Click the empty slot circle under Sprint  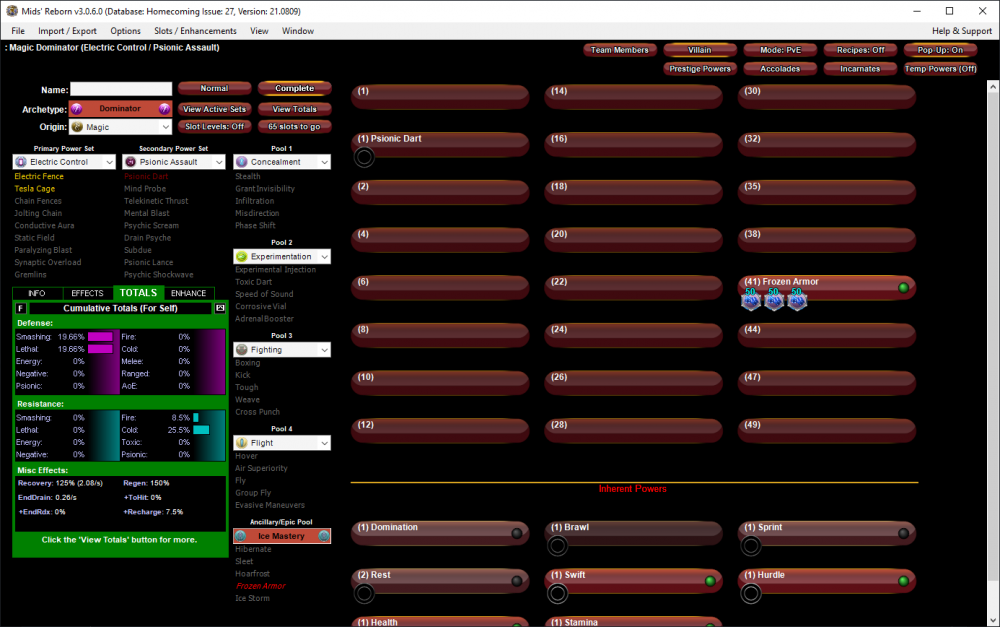click(x=751, y=546)
